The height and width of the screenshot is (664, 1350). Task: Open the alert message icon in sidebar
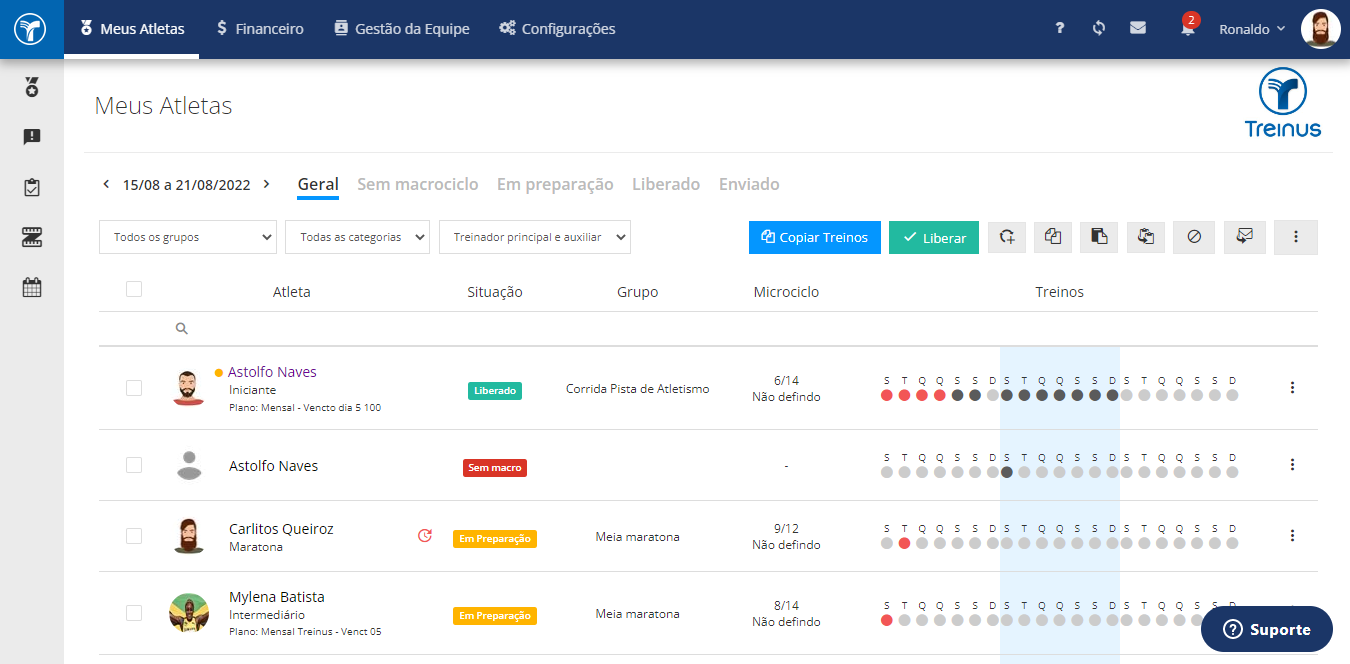pyautogui.click(x=32, y=137)
